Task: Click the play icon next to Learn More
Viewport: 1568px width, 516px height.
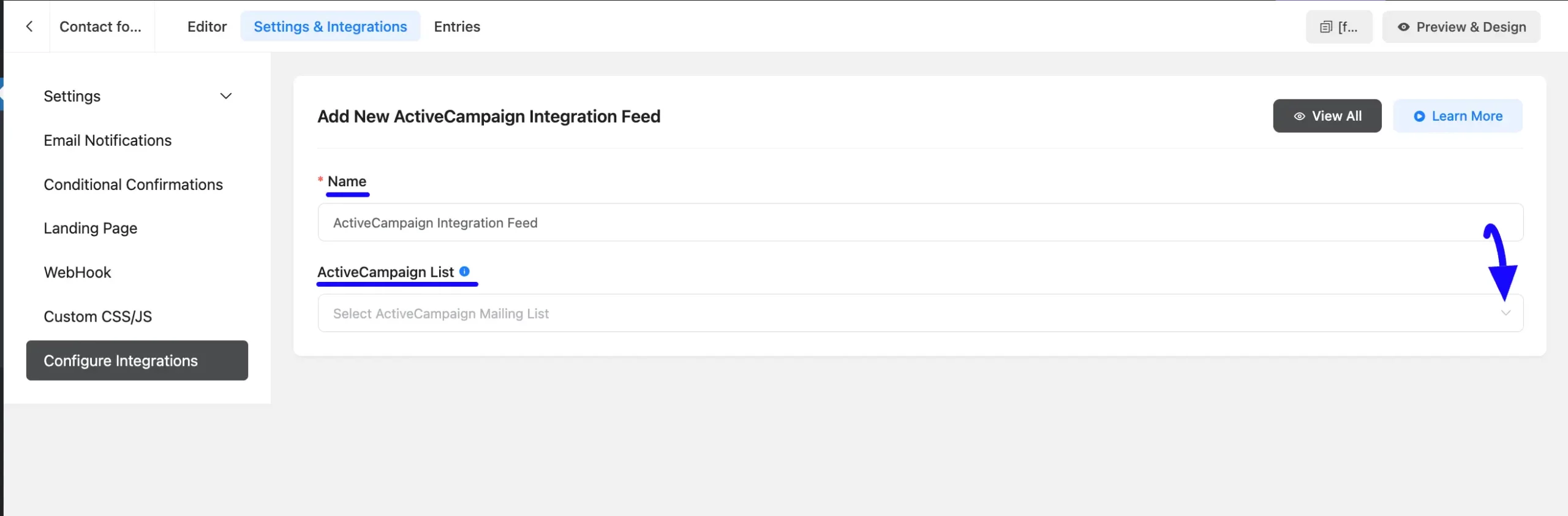Action: pos(1420,116)
